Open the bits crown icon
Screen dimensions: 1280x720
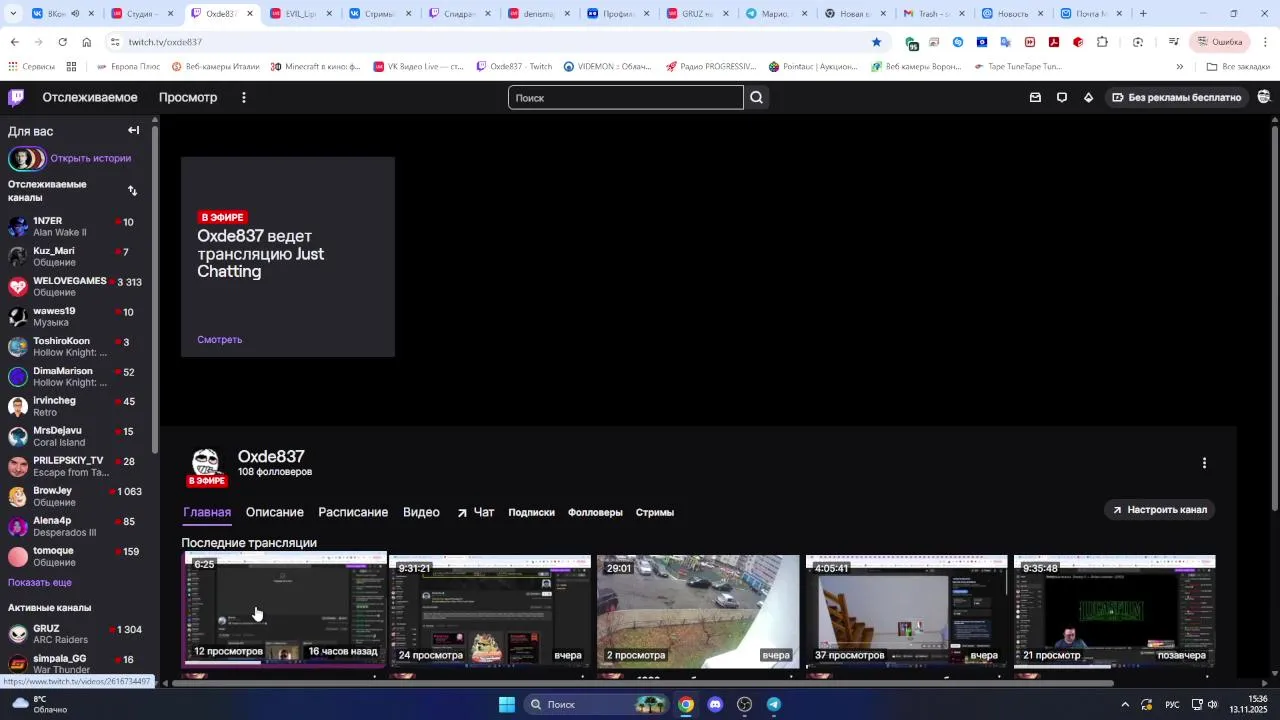[1089, 97]
